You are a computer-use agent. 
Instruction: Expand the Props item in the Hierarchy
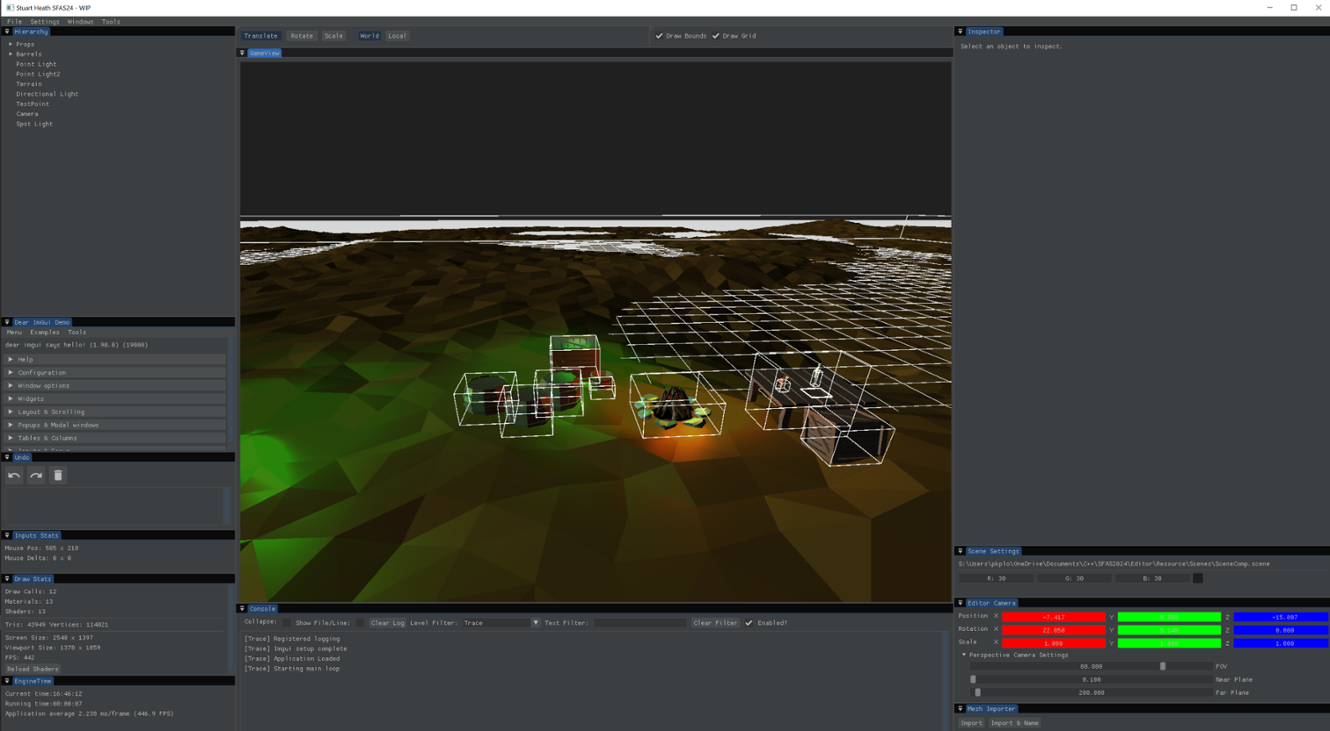(10, 44)
